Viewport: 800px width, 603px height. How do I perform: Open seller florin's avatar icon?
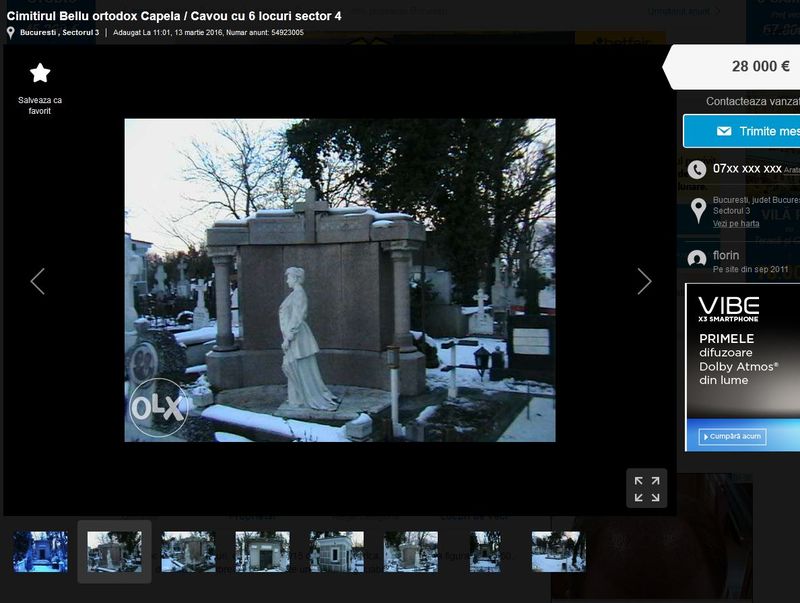pos(697,259)
